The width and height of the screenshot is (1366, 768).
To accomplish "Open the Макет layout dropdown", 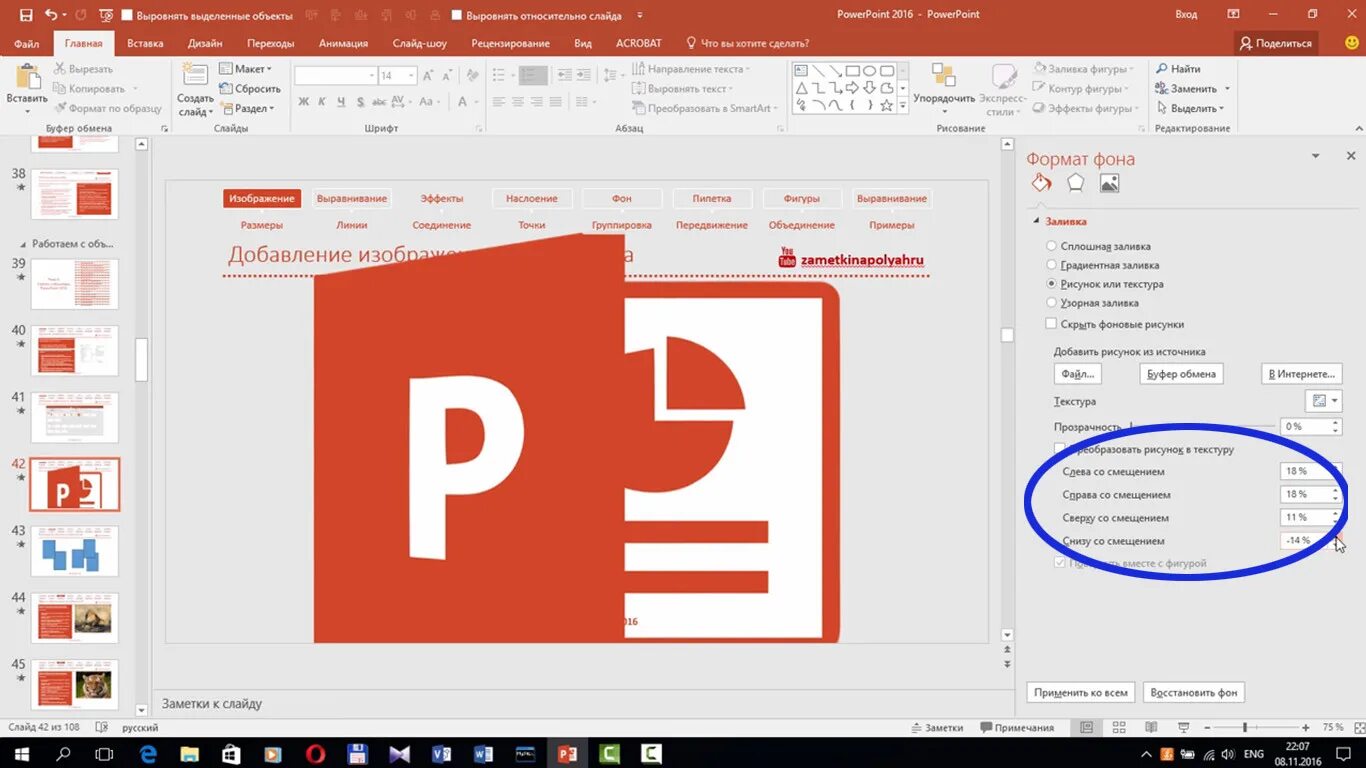I will pyautogui.click(x=246, y=69).
